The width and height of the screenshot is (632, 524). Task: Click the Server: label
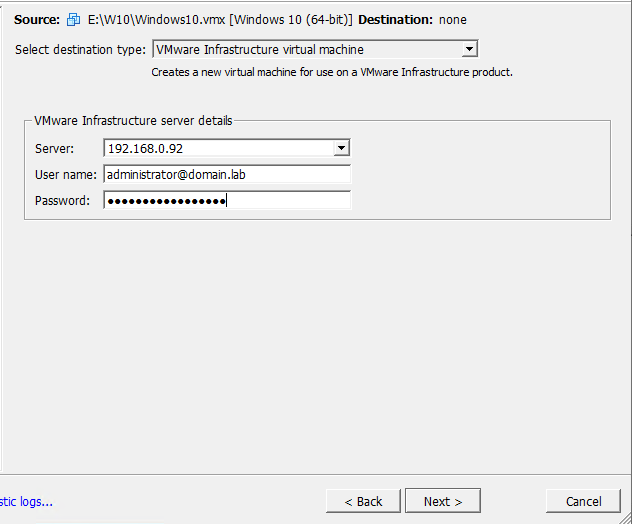click(54, 149)
